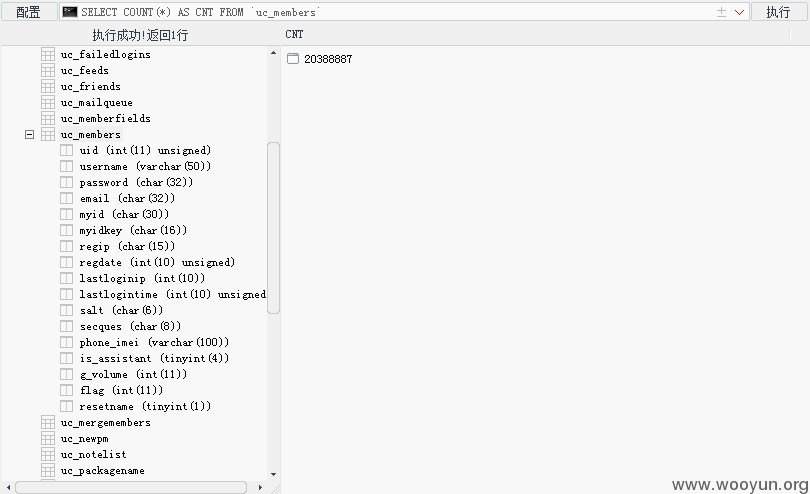
Task: Select the resetname (tinyint(1)) column
Action: pos(145,407)
